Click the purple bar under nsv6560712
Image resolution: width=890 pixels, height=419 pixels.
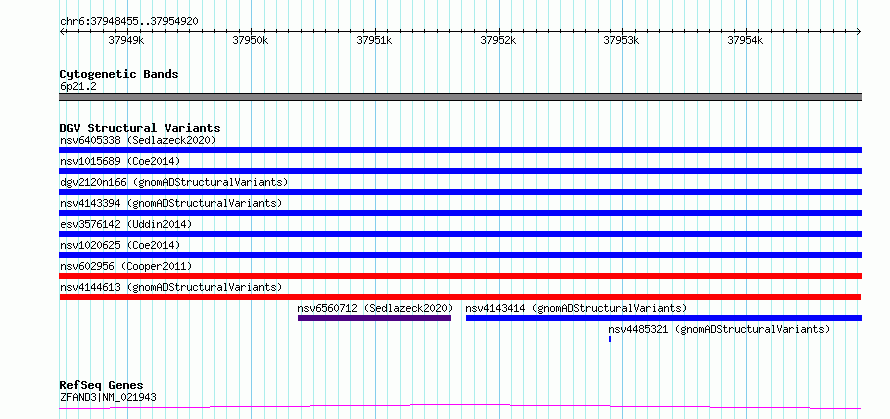374,318
